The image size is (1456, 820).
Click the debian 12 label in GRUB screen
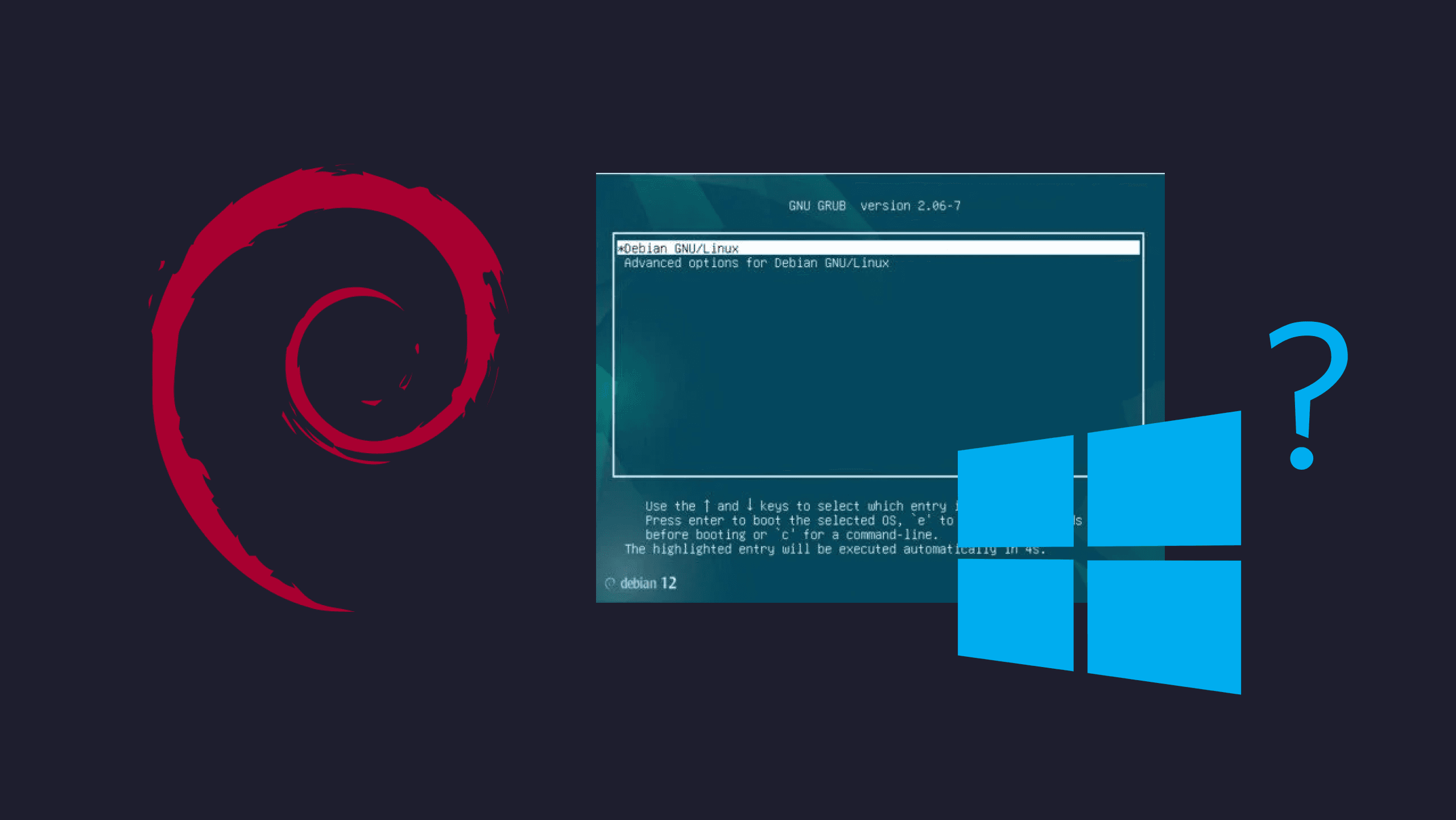click(648, 583)
